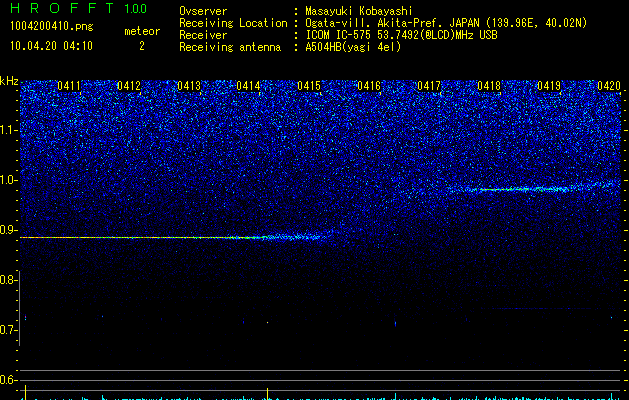Click the 1.0 kHz axis label
This screenshot has width=629, height=400.
tap(9, 181)
